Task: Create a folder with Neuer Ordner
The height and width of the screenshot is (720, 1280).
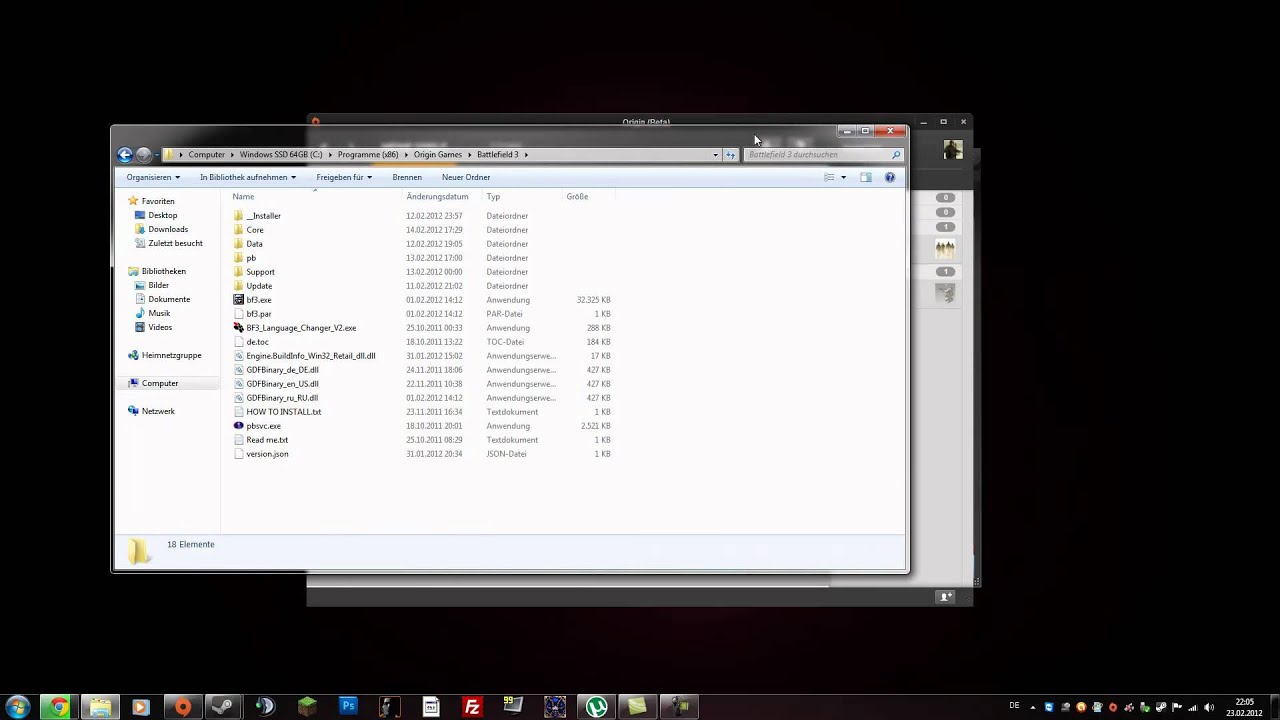Action: [466, 177]
